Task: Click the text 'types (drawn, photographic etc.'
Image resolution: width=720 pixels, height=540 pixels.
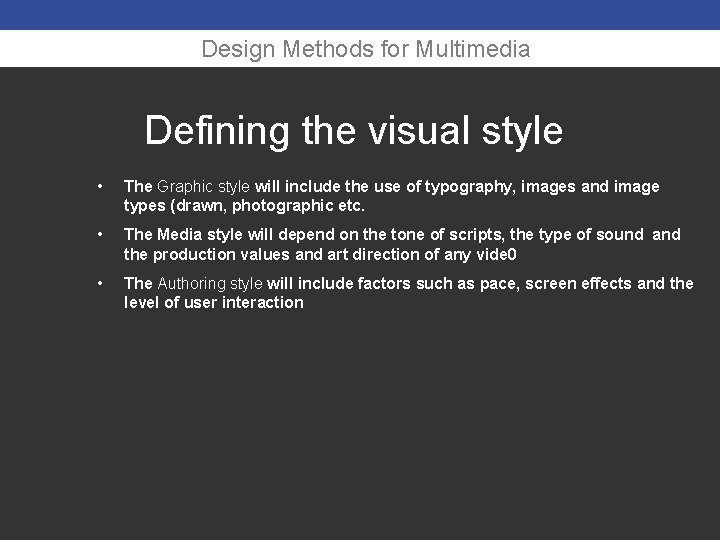Action: [244, 206]
